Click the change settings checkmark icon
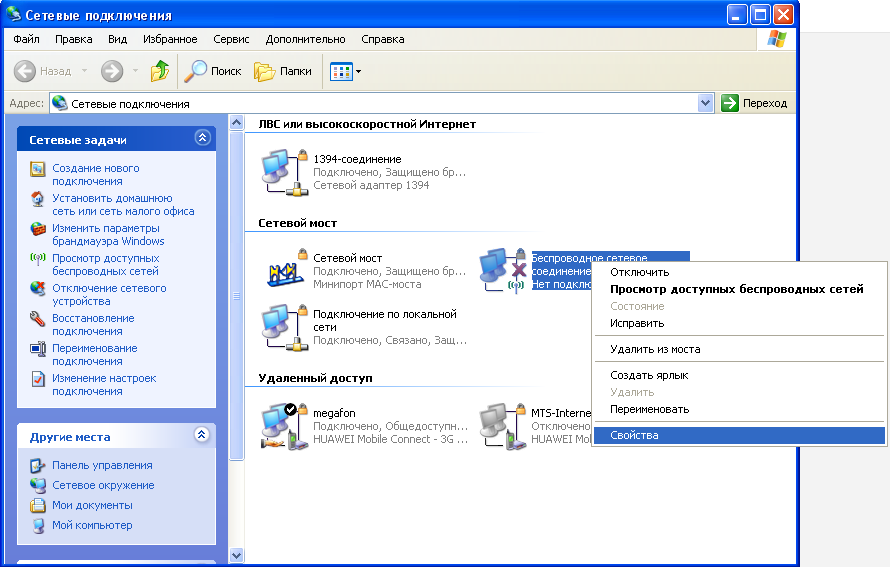 37,379
